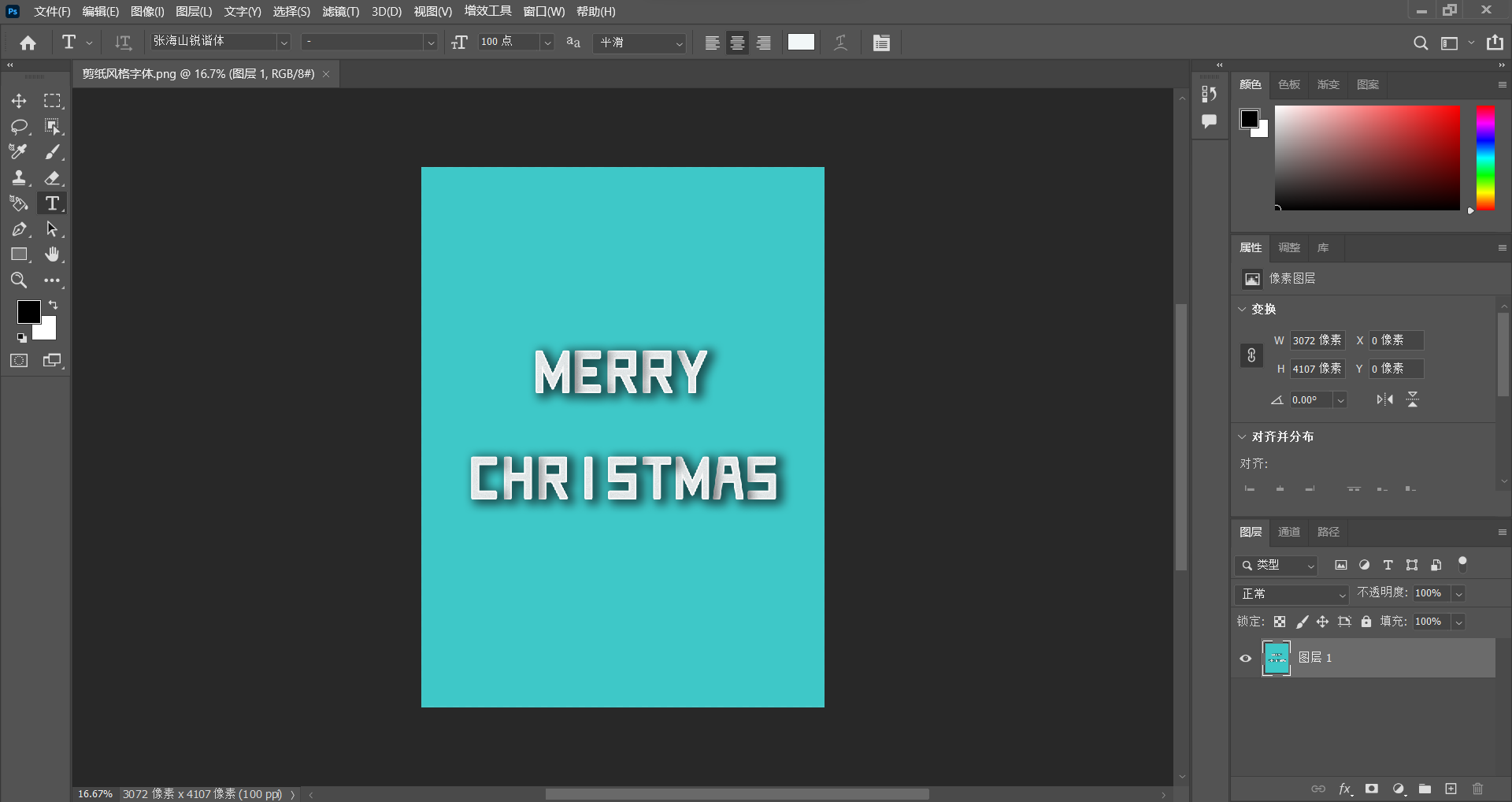Image resolution: width=1512 pixels, height=802 pixels.
Task: Open the anti-aliasing 平滑 dropdown
Action: coord(640,43)
